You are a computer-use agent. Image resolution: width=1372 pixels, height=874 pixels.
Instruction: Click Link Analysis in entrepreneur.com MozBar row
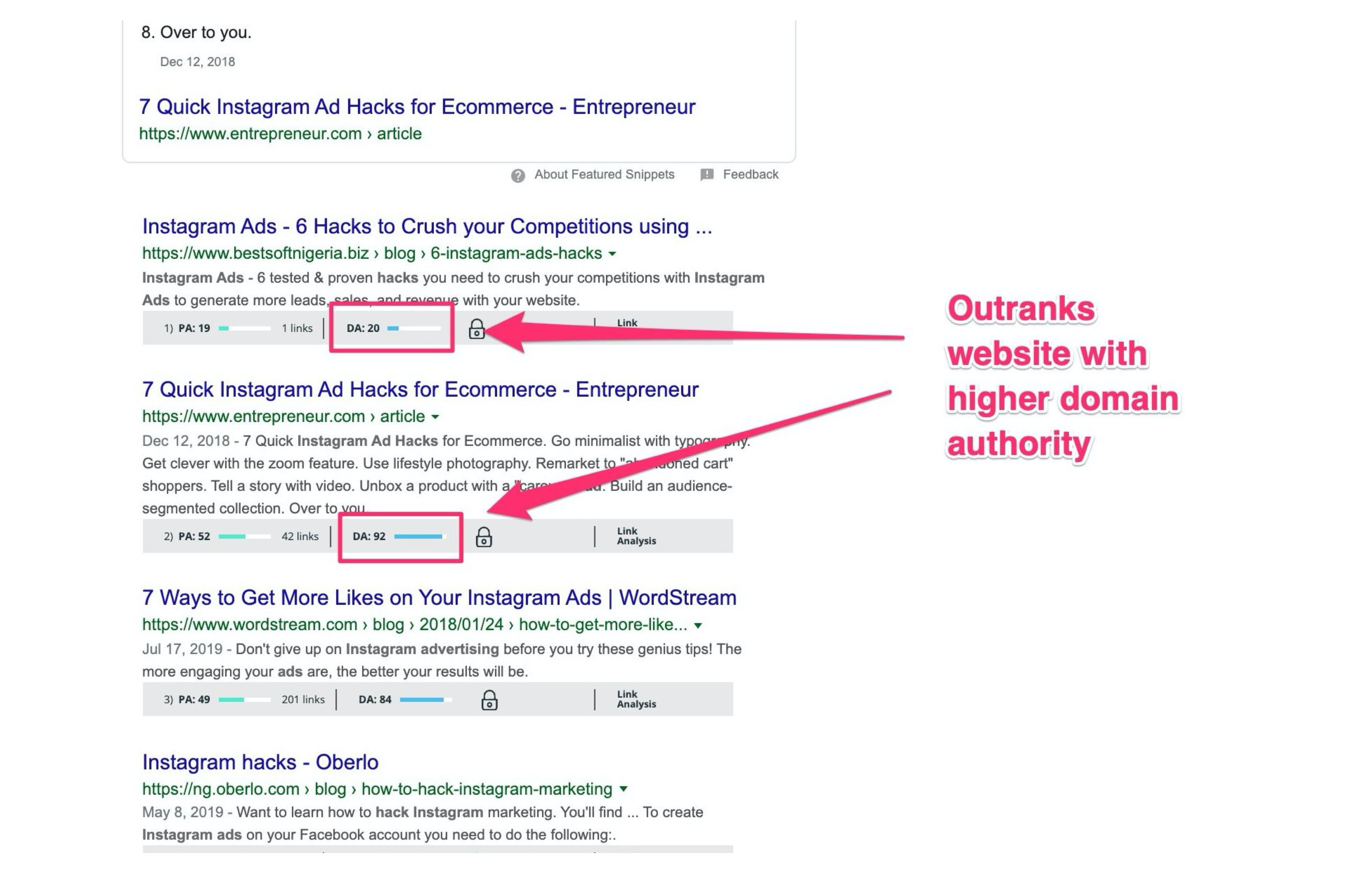click(636, 536)
